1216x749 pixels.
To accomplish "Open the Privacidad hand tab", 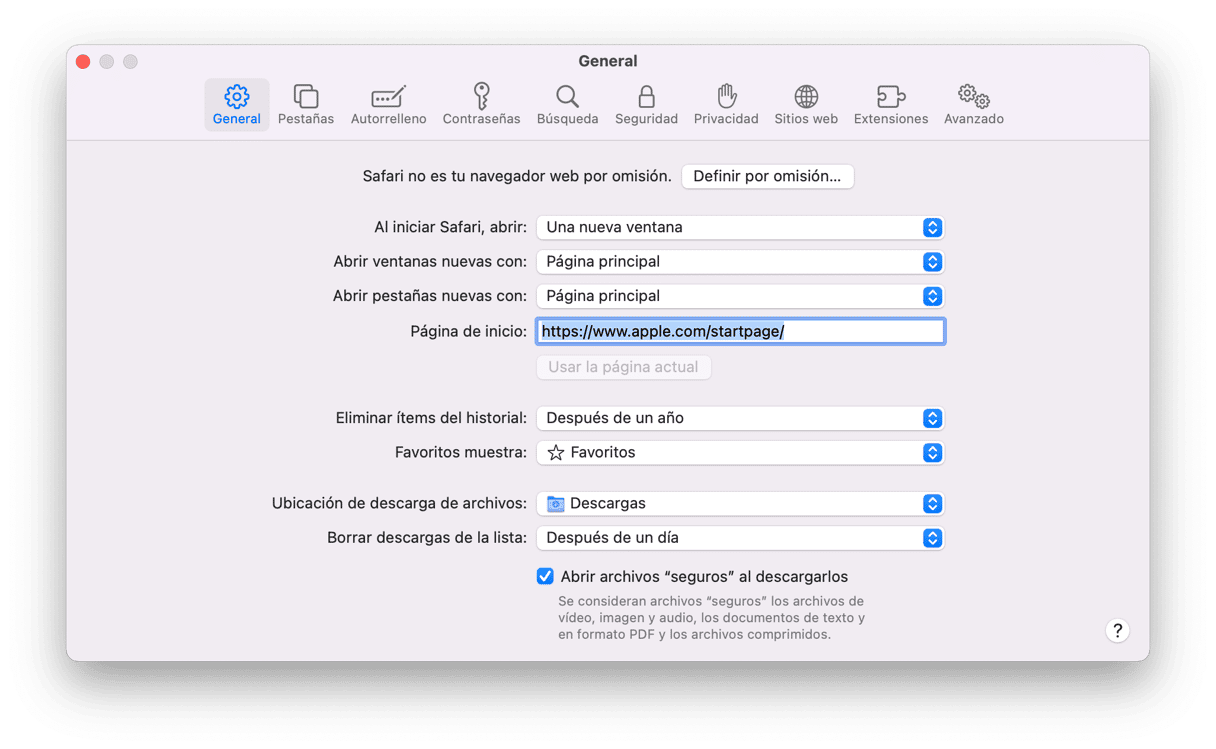I will click(x=726, y=105).
